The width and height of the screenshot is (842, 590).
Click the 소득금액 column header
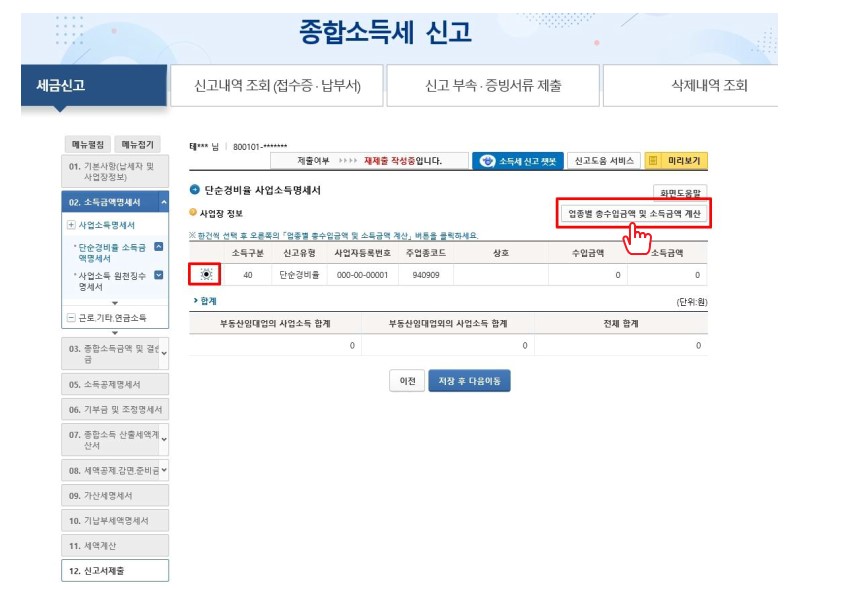(667, 253)
